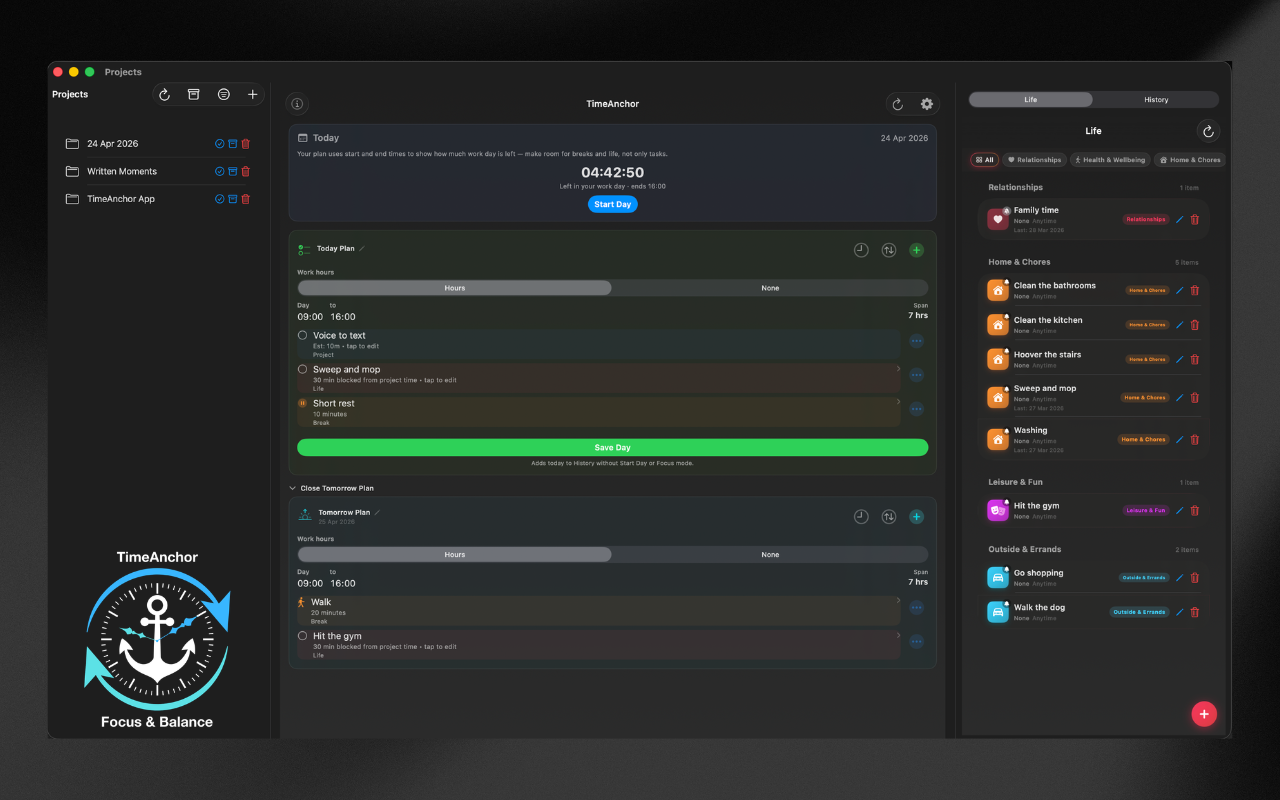Open TimeAnchor settings with the gear icon
The width and height of the screenshot is (1280, 800).
927,104
